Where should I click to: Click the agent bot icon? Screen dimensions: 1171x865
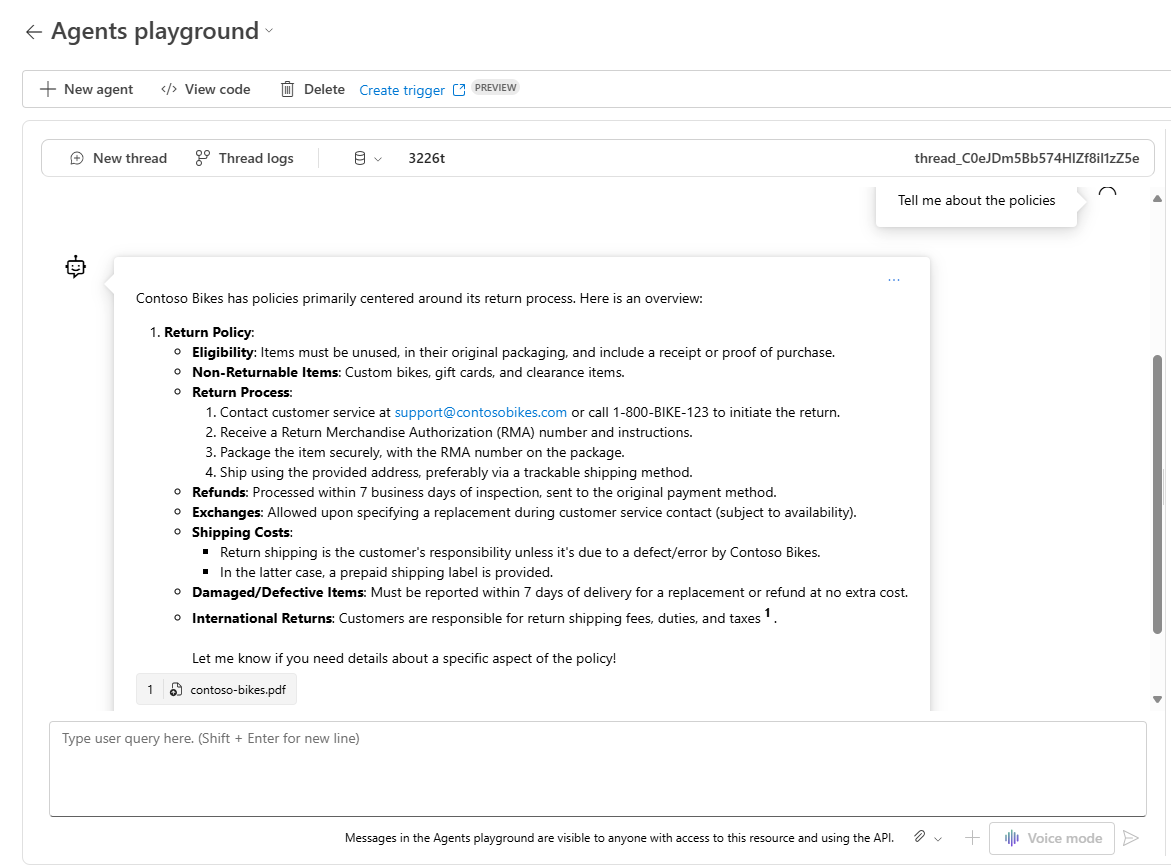[75, 267]
